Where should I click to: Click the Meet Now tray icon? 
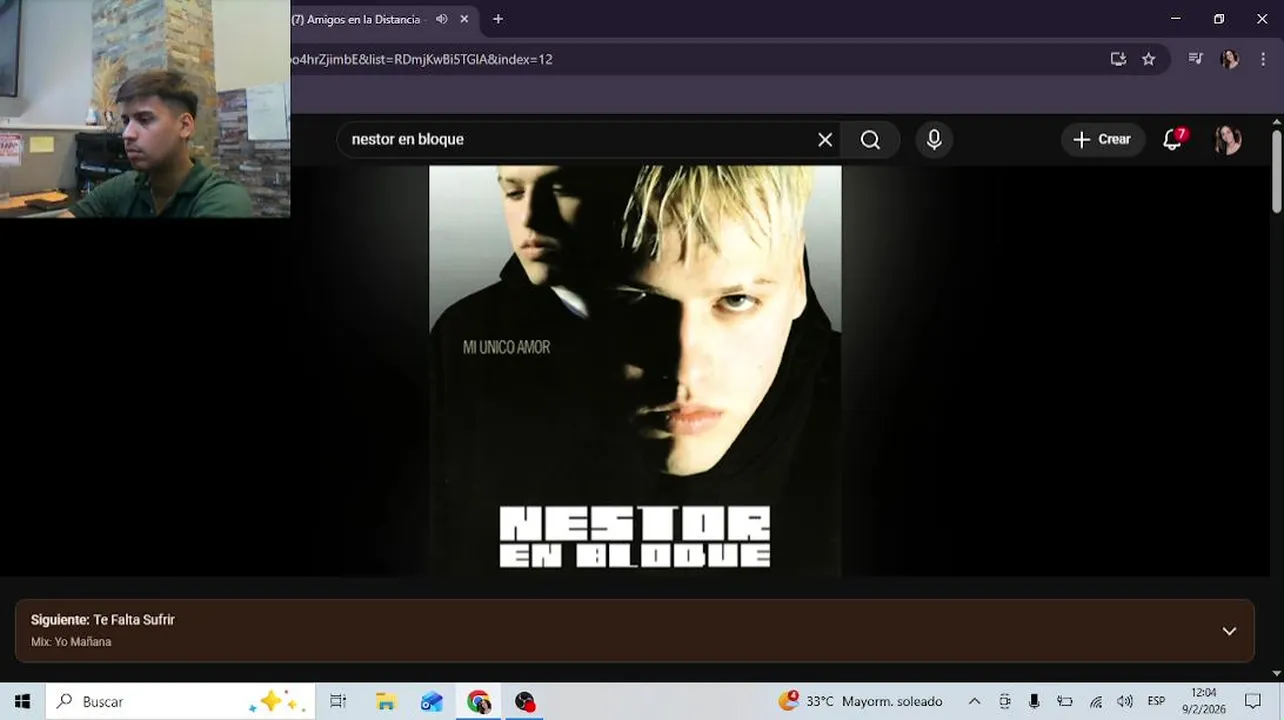tap(1005, 701)
